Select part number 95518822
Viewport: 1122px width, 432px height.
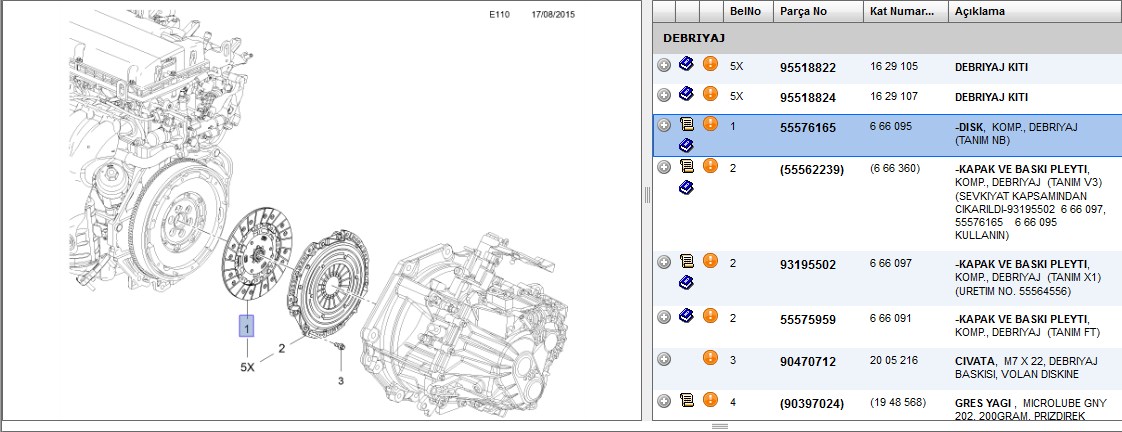(807, 68)
